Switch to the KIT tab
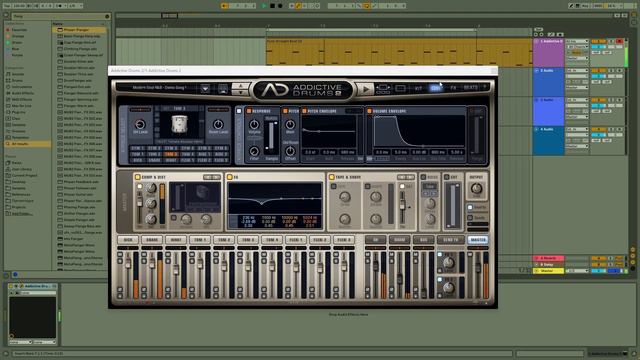 coord(418,88)
